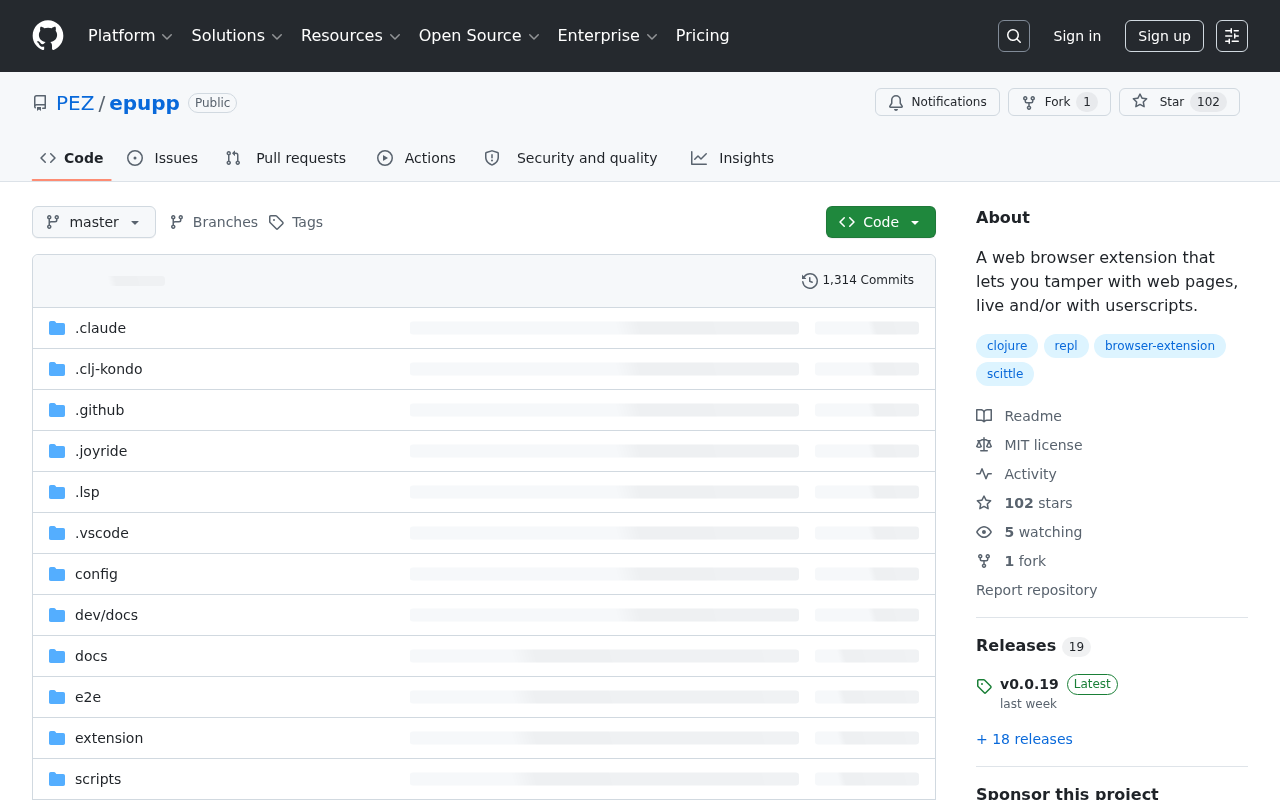Click the commits history clock icon
Image resolution: width=1280 pixels, height=800 pixels.
[x=810, y=281]
